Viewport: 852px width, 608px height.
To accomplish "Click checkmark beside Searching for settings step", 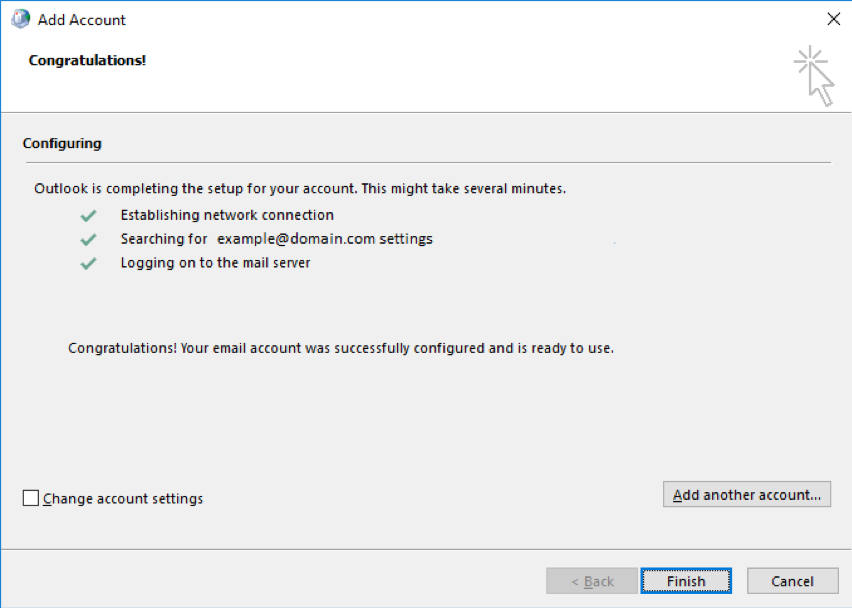I will pyautogui.click(x=88, y=240).
